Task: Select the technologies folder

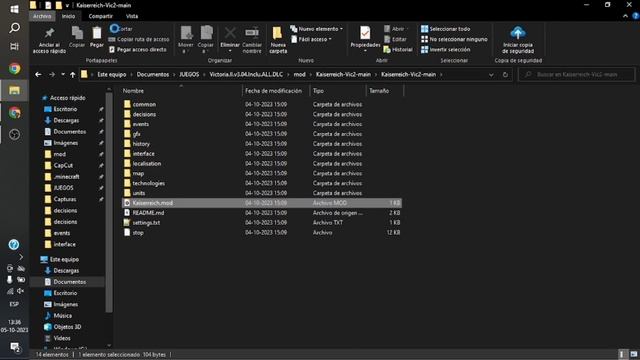Action: (262, 183)
